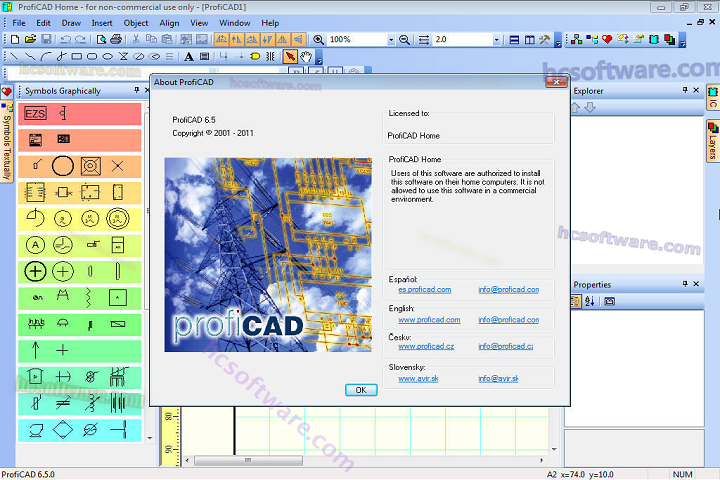Screen dimensions: 720x480
Task: Open the Object menu
Action: click(x=136, y=23)
